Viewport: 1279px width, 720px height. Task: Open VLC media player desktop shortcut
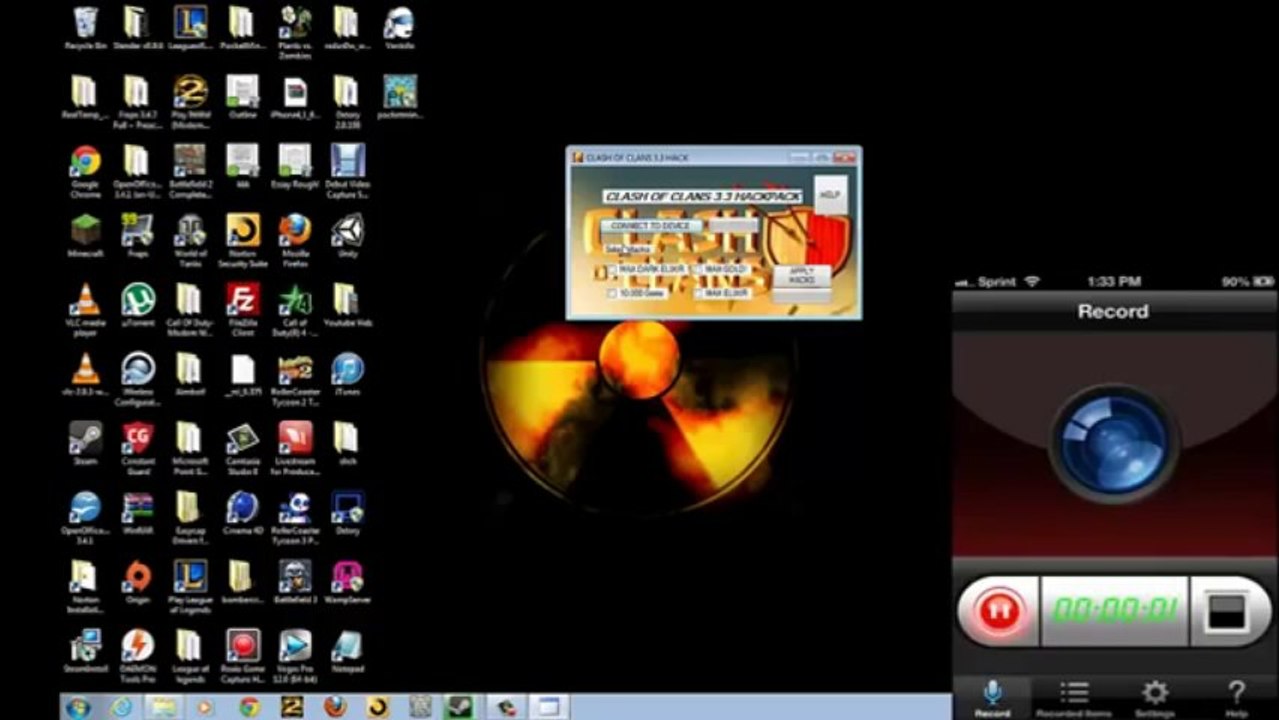point(85,310)
